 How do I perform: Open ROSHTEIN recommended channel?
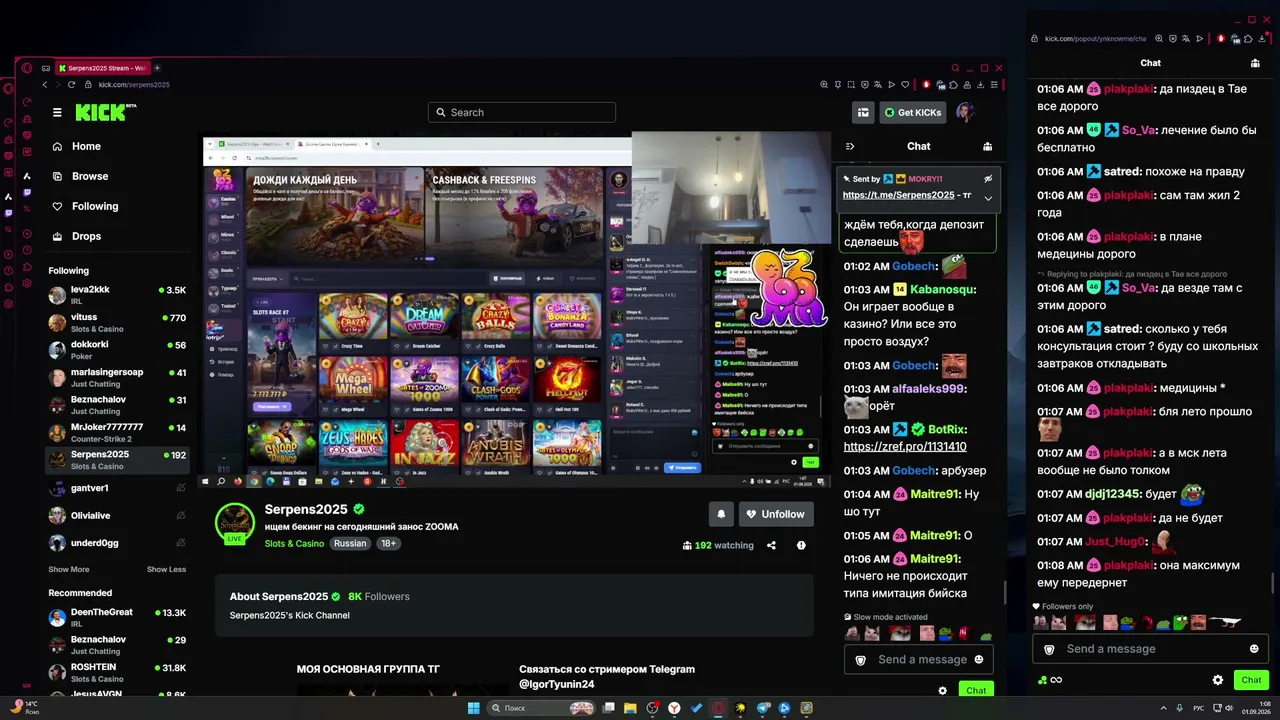118,673
